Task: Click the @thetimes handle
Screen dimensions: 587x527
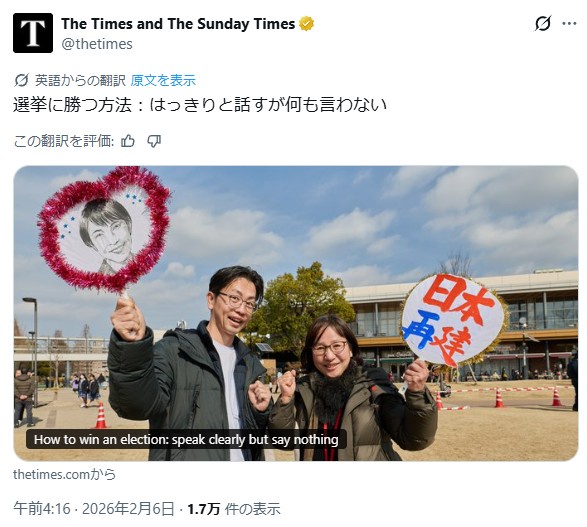Action: (97, 44)
